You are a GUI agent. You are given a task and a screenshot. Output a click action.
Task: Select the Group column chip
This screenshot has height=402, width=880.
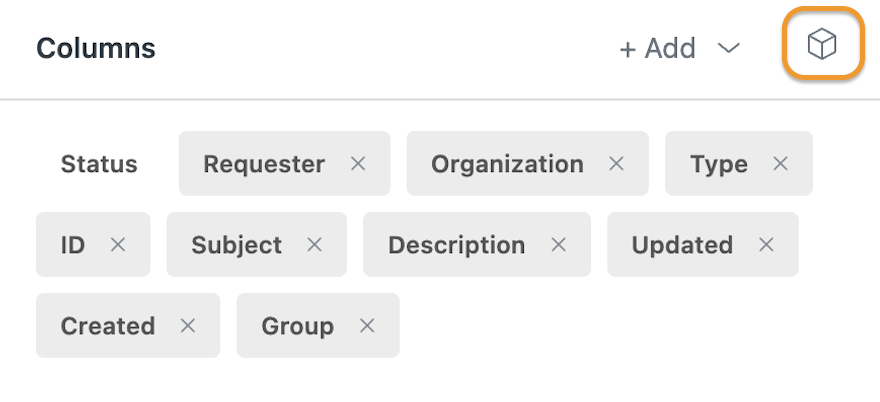[318, 325]
